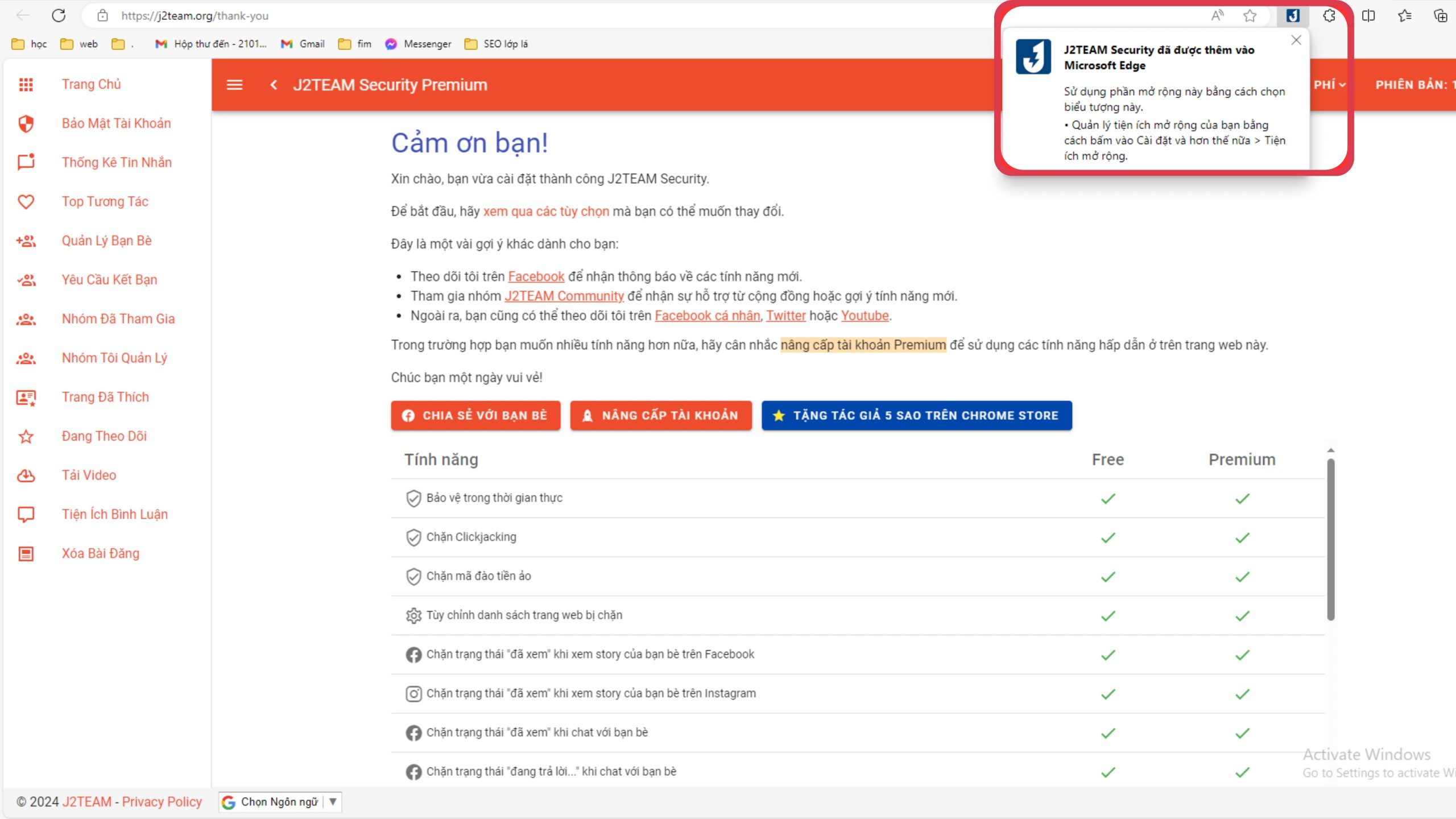Image resolution: width=1456 pixels, height=819 pixels.
Task: Open the Facebook cá nhân link
Action: (708, 316)
